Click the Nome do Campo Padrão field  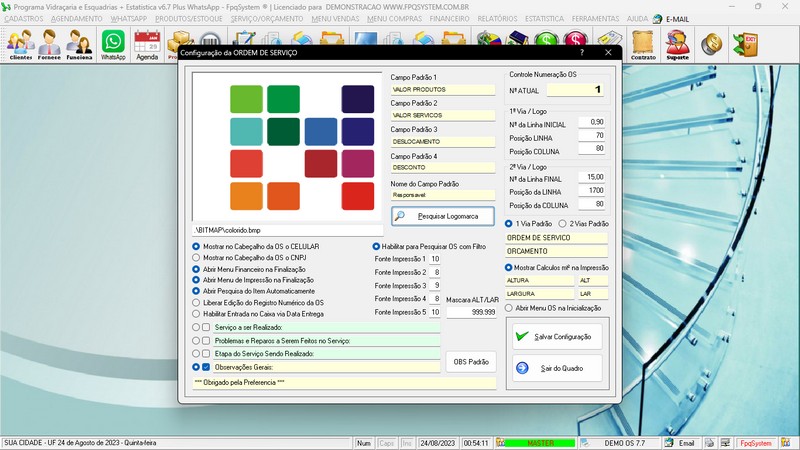(x=442, y=195)
